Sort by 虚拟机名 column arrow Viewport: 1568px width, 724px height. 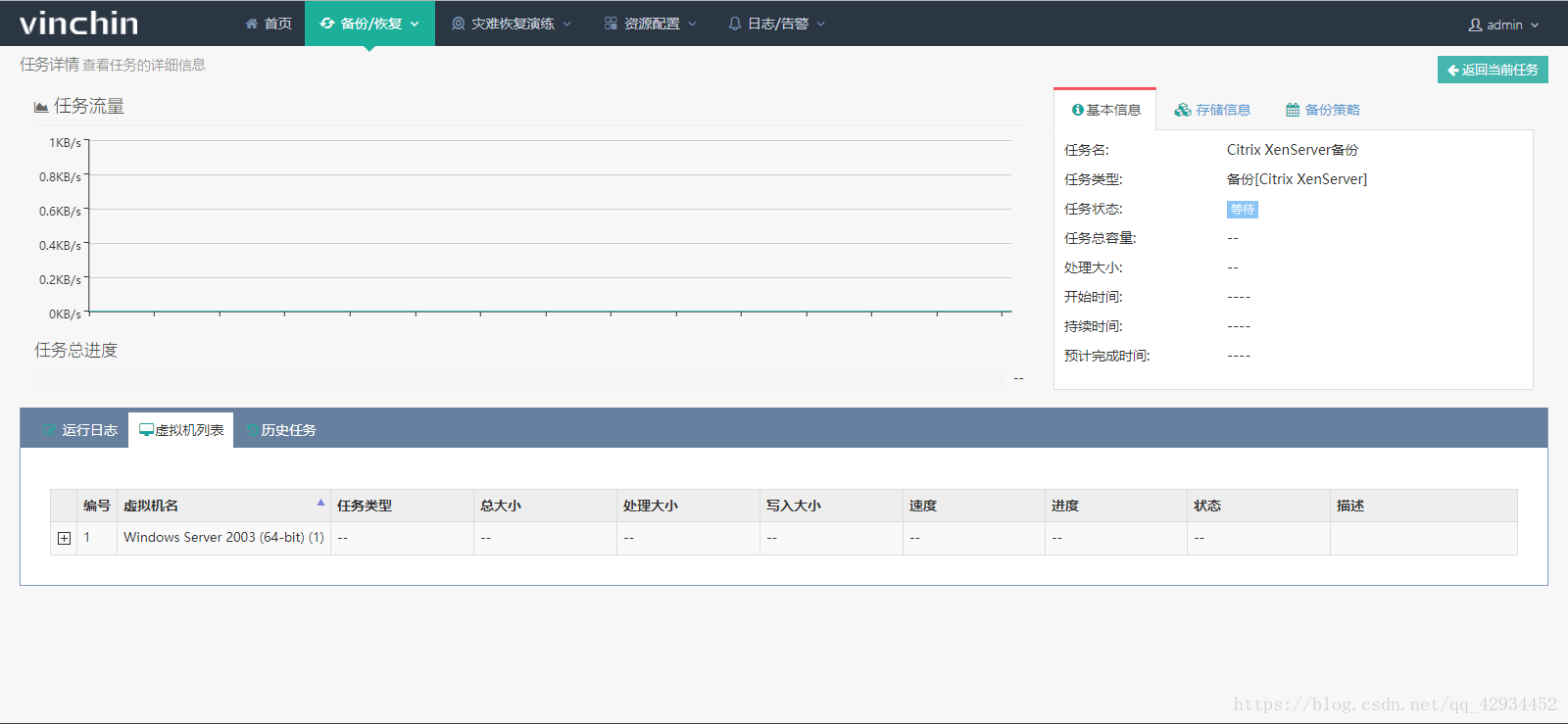[320, 503]
